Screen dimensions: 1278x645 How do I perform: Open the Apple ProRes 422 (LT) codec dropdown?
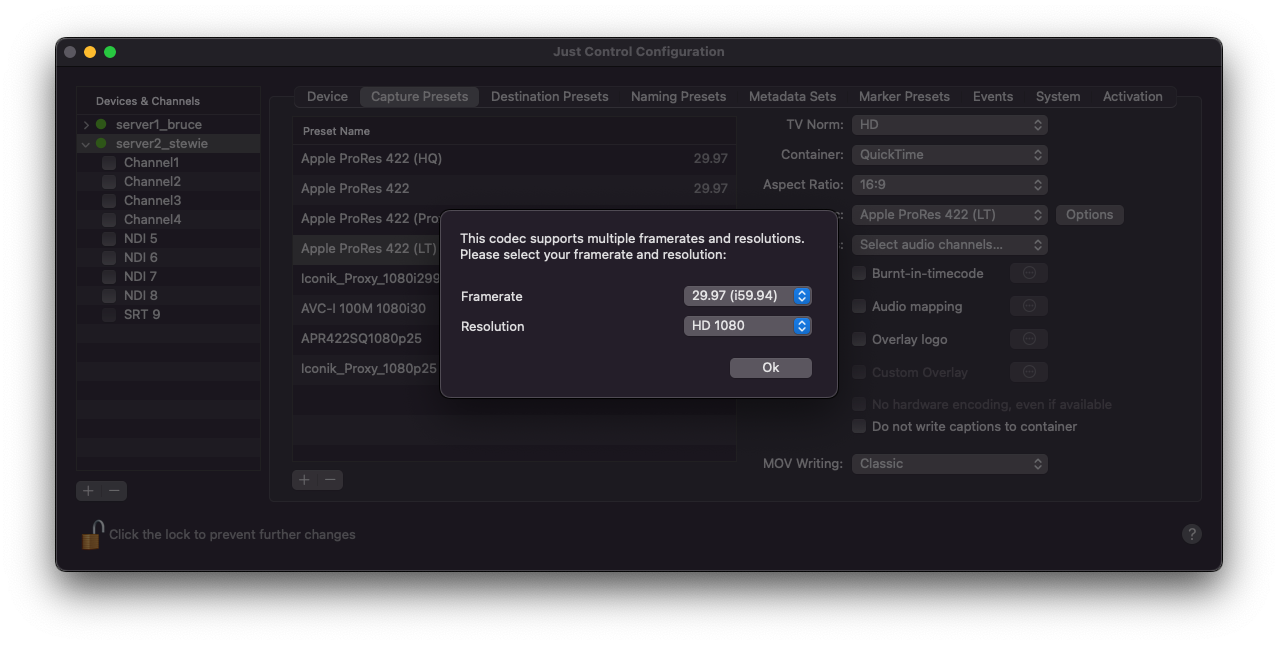949,215
